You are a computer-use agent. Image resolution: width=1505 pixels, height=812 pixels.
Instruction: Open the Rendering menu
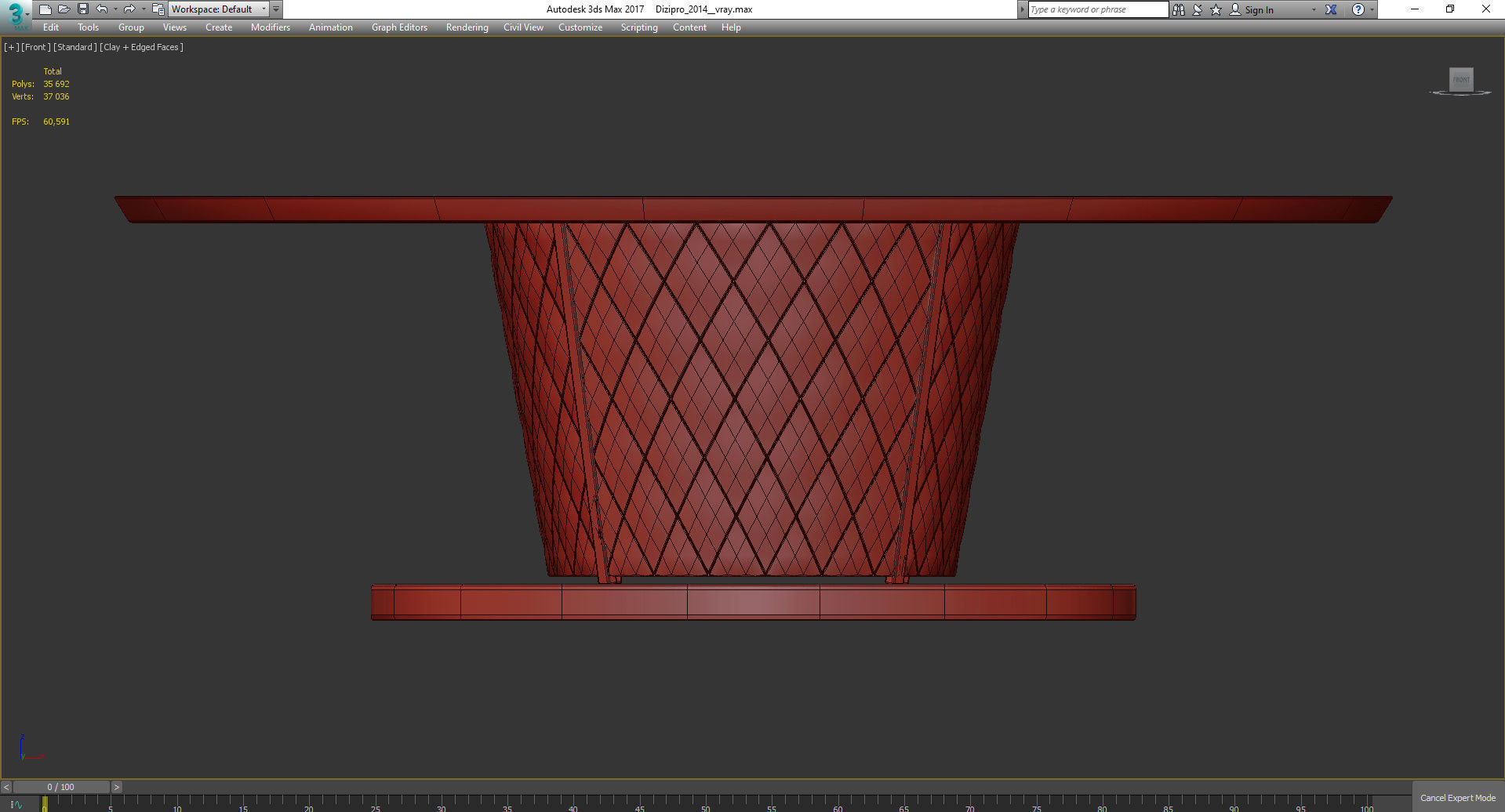(467, 27)
